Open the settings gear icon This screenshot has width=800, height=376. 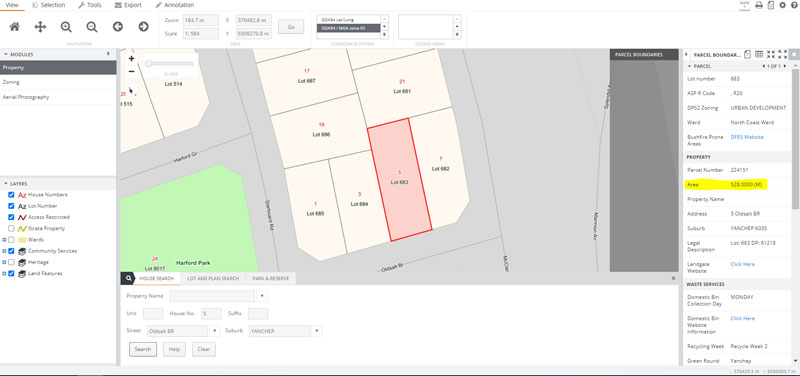click(783, 5)
